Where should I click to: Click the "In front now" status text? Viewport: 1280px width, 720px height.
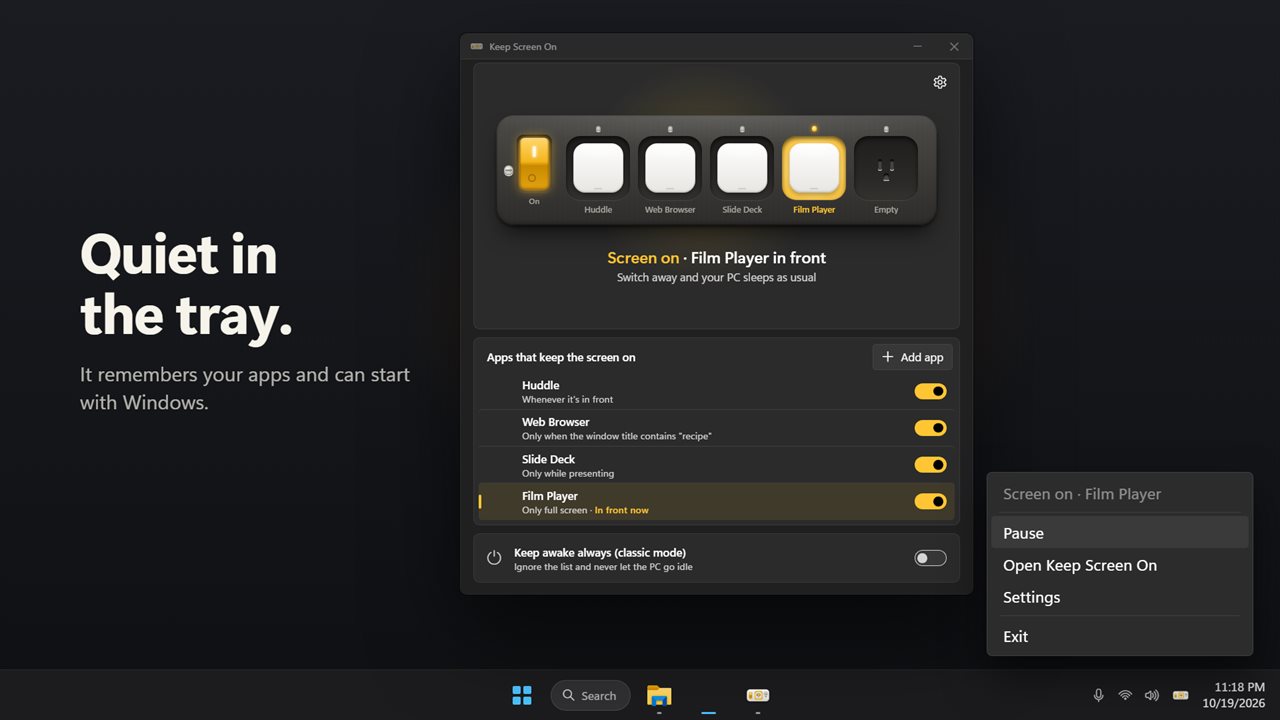pyautogui.click(x=621, y=510)
